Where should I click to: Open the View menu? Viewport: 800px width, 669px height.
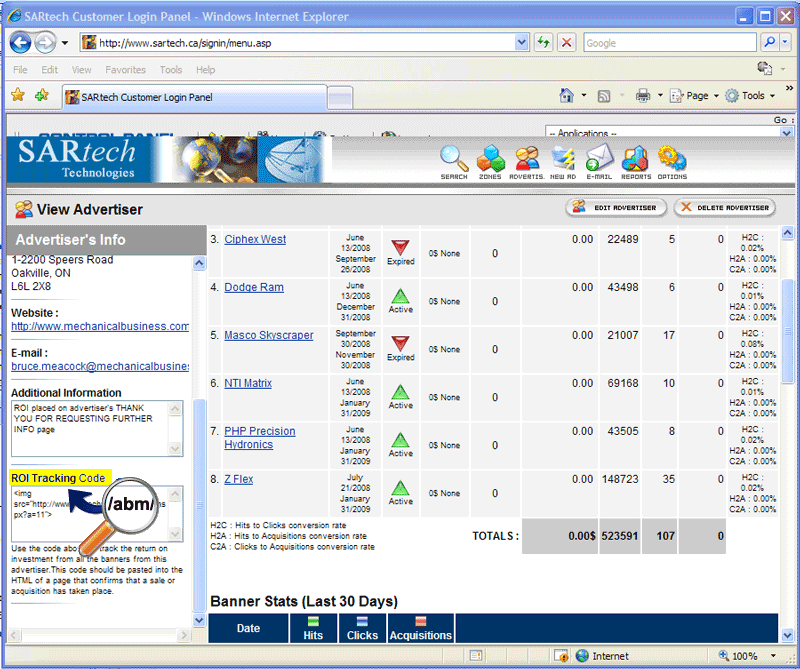point(81,69)
